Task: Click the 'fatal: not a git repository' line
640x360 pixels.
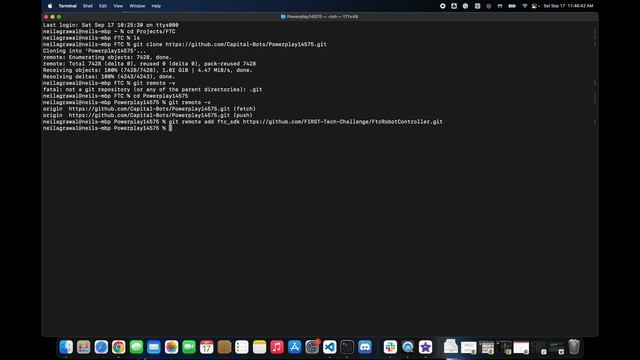Action: [152, 89]
